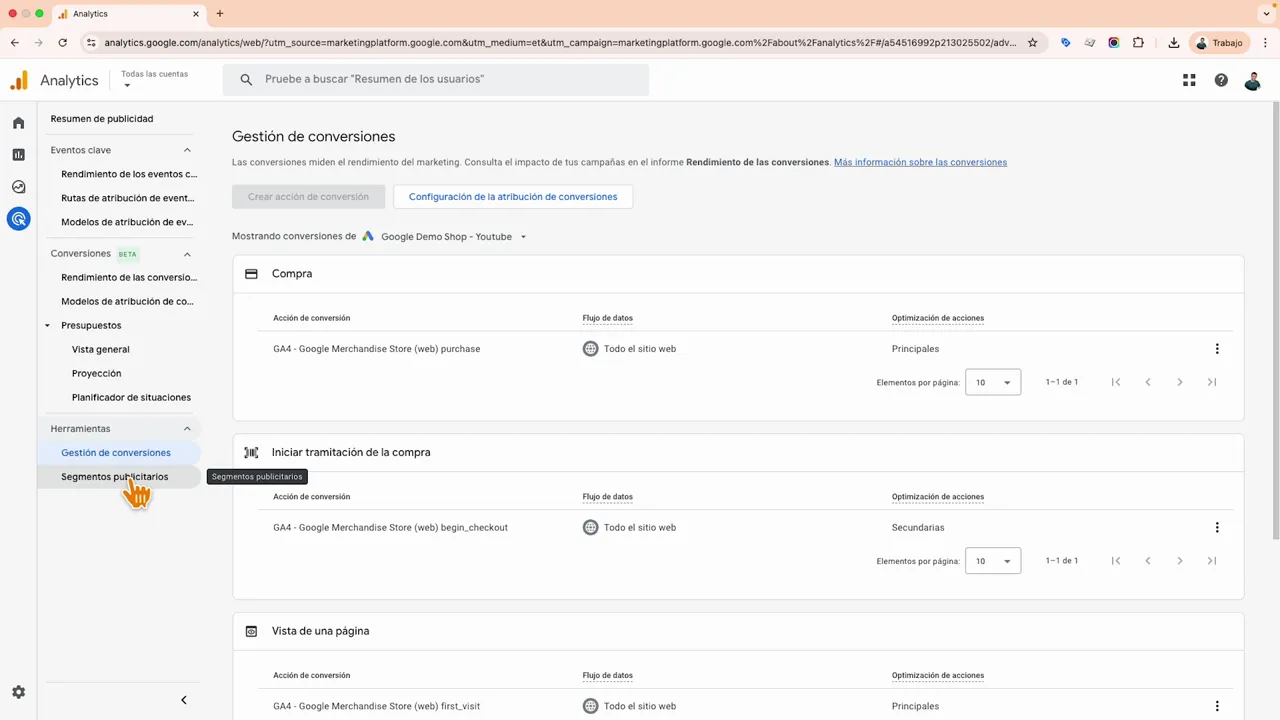Click the Compra credit card icon
1280x720 pixels.
click(x=251, y=273)
